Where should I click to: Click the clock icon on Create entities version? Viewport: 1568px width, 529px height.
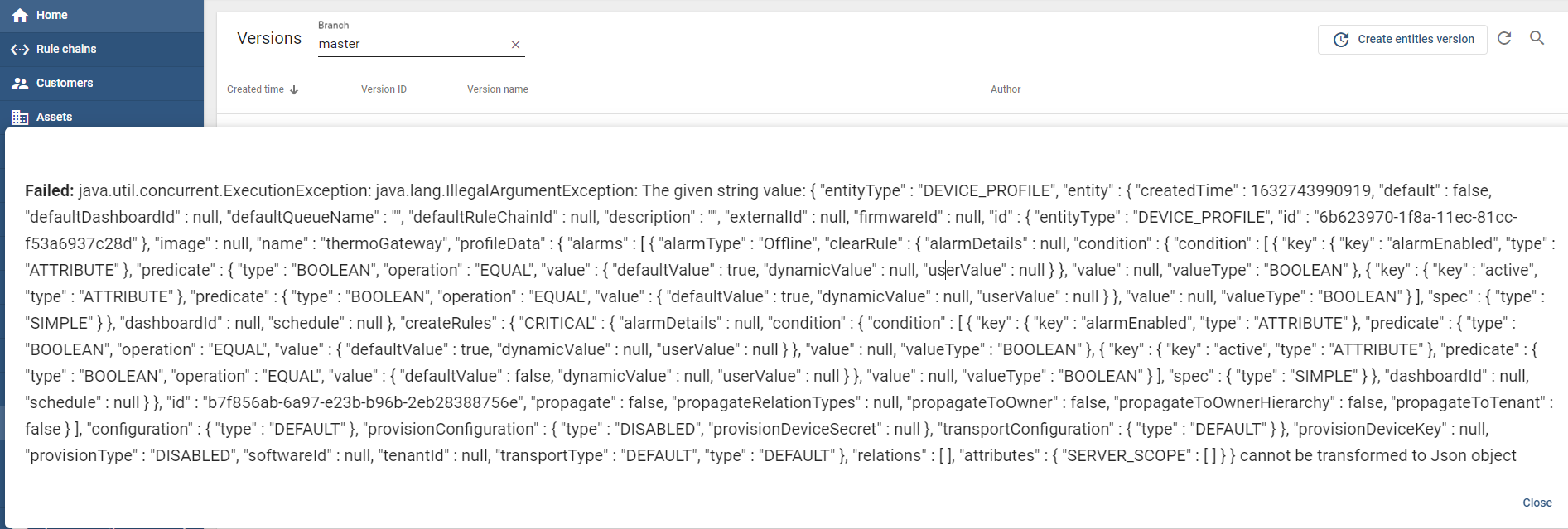point(1342,39)
